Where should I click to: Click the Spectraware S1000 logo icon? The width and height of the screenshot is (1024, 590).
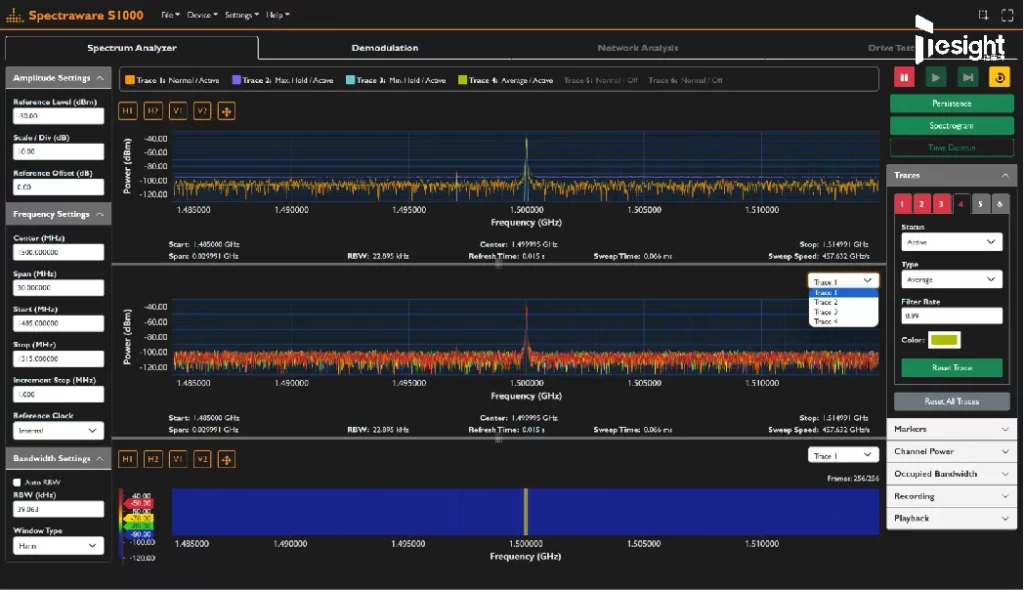[14, 15]
